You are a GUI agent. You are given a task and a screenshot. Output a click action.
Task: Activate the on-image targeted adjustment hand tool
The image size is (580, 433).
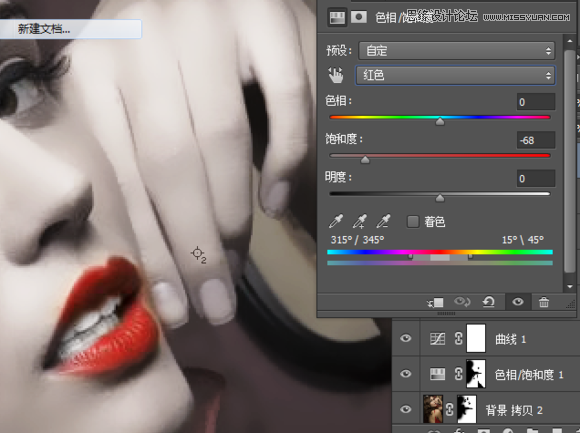(336, 75)
